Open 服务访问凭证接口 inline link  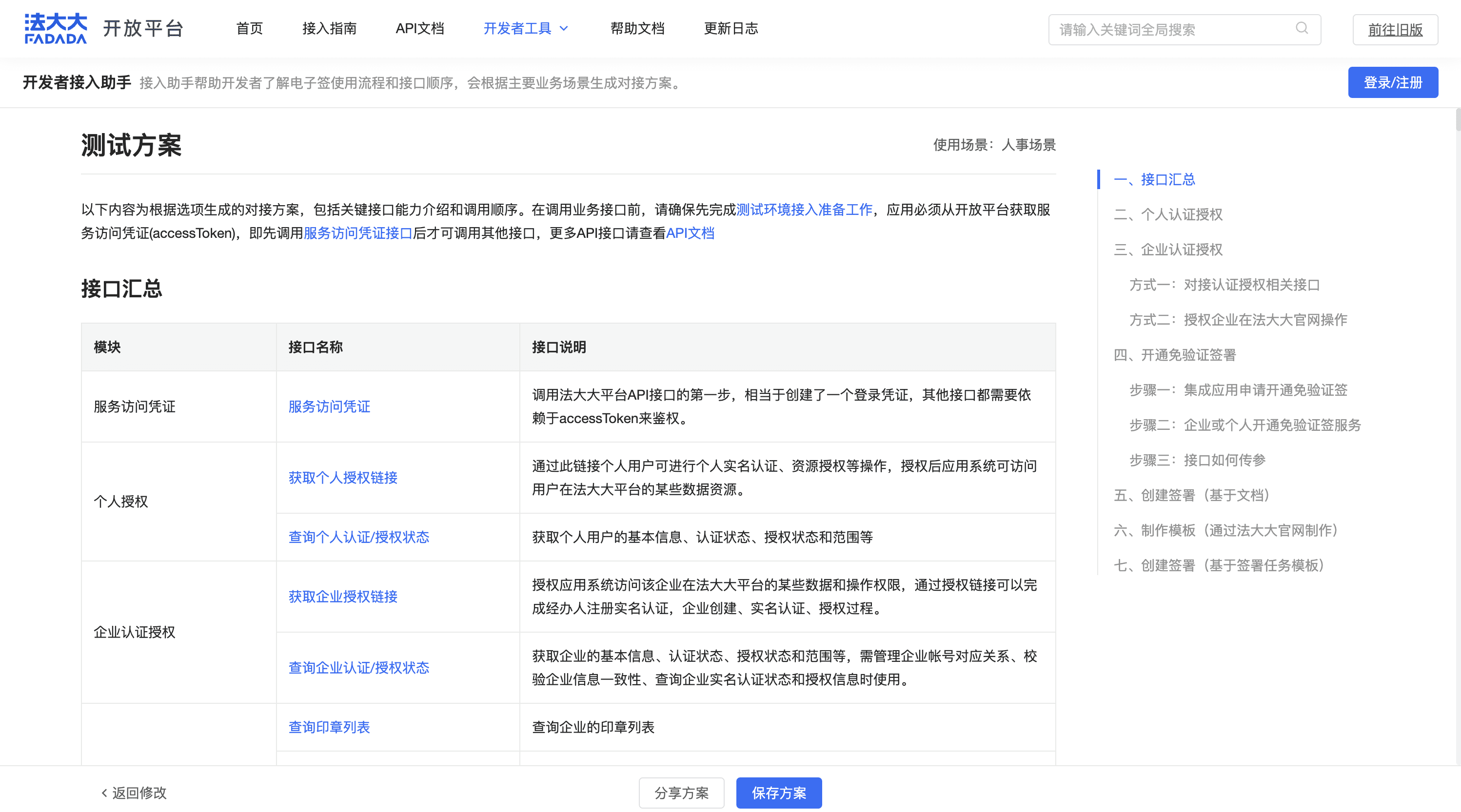tap(358, 233)
